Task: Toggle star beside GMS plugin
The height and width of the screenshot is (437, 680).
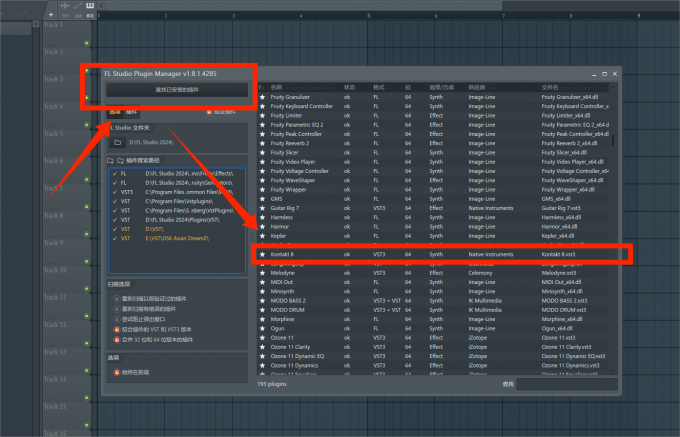Action: [262, 199]
